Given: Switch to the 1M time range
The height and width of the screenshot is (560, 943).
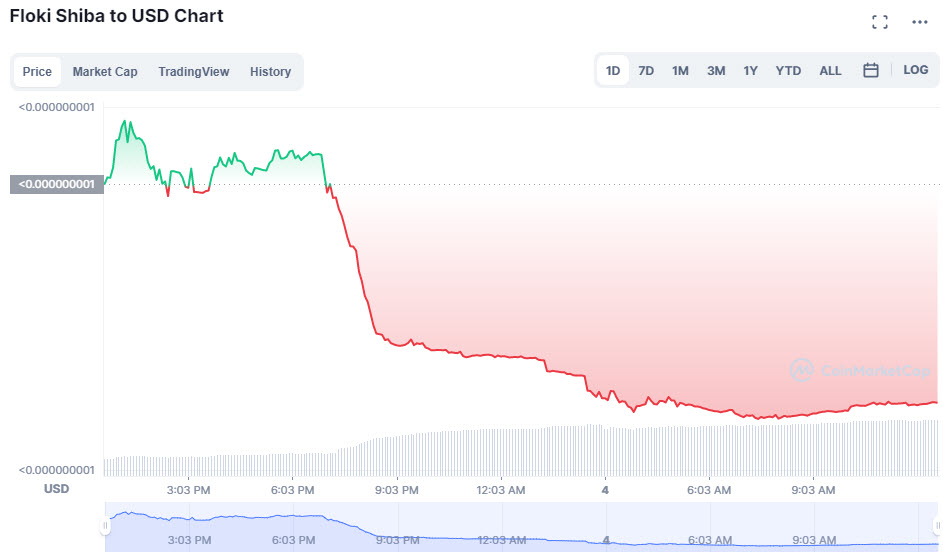Looking at the screenshot, I should click(680, 70).
